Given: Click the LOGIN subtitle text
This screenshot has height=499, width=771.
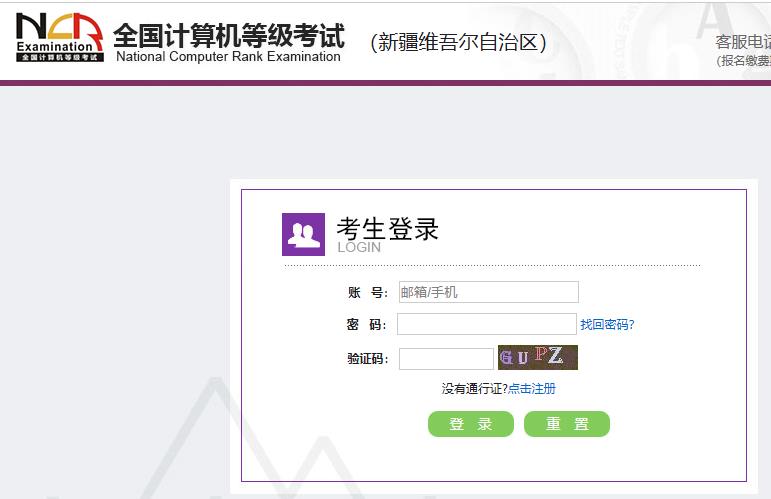Looking at the screenshot, I should click(359, 247).
